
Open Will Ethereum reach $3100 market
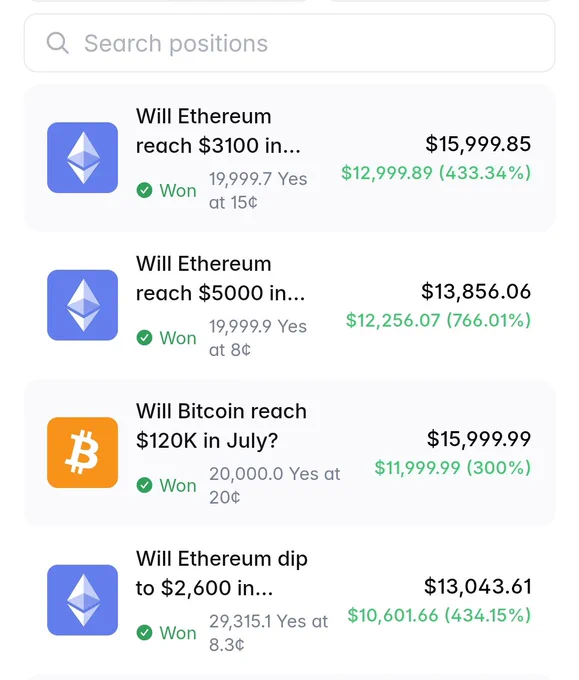point(218,131)
